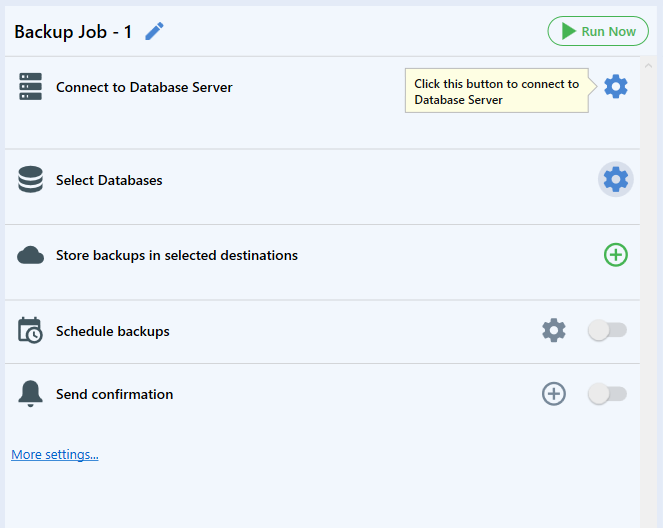The width and height of the screenshot is (663, 528).
Task: Turn on the Send confirmation toggle
Action: tap(608, 394)
